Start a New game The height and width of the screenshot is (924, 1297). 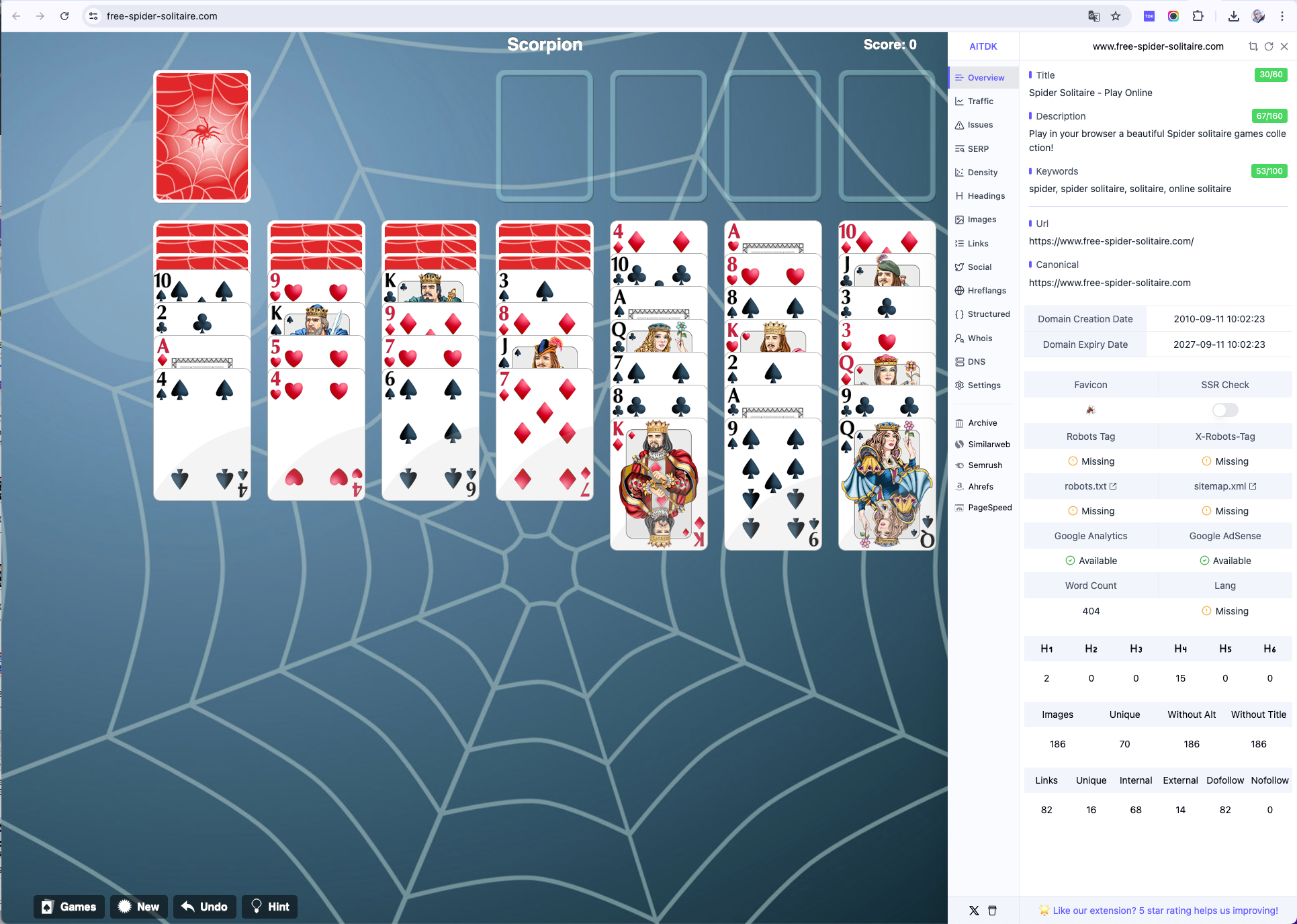(139, 907)
